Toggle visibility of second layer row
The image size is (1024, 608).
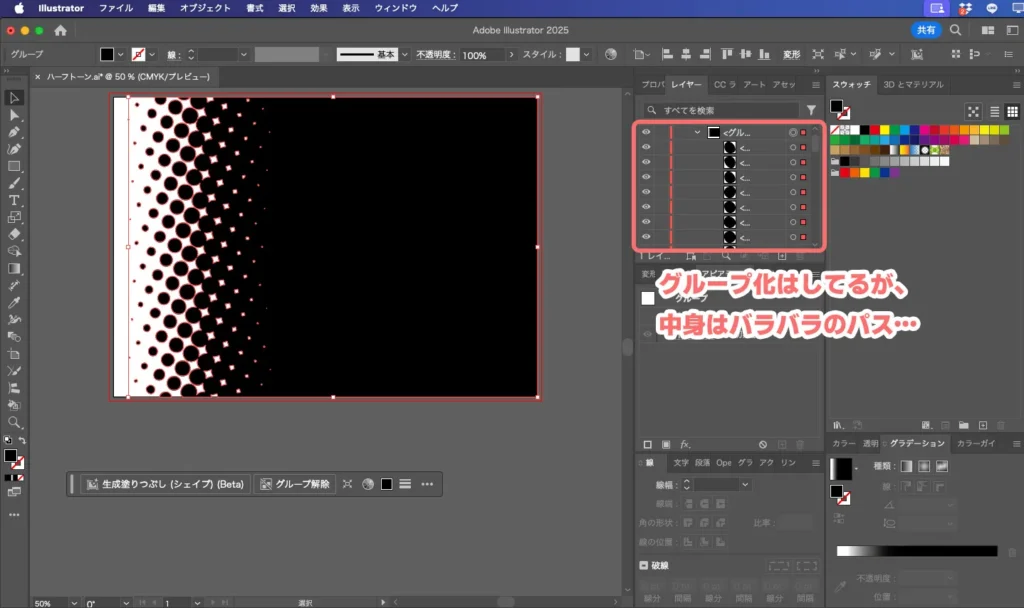click(646, 147)
